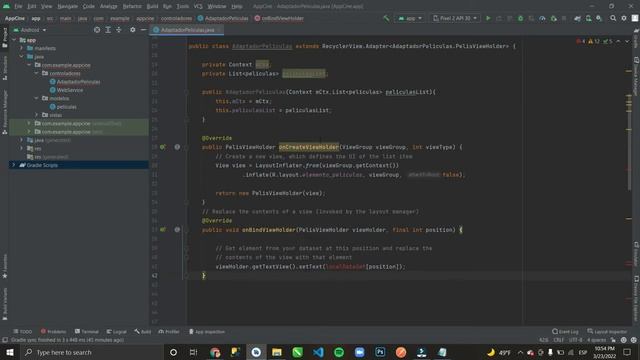The image size is (640, 360).
Task: Open the File menu
Action: [x=19, y=6]
